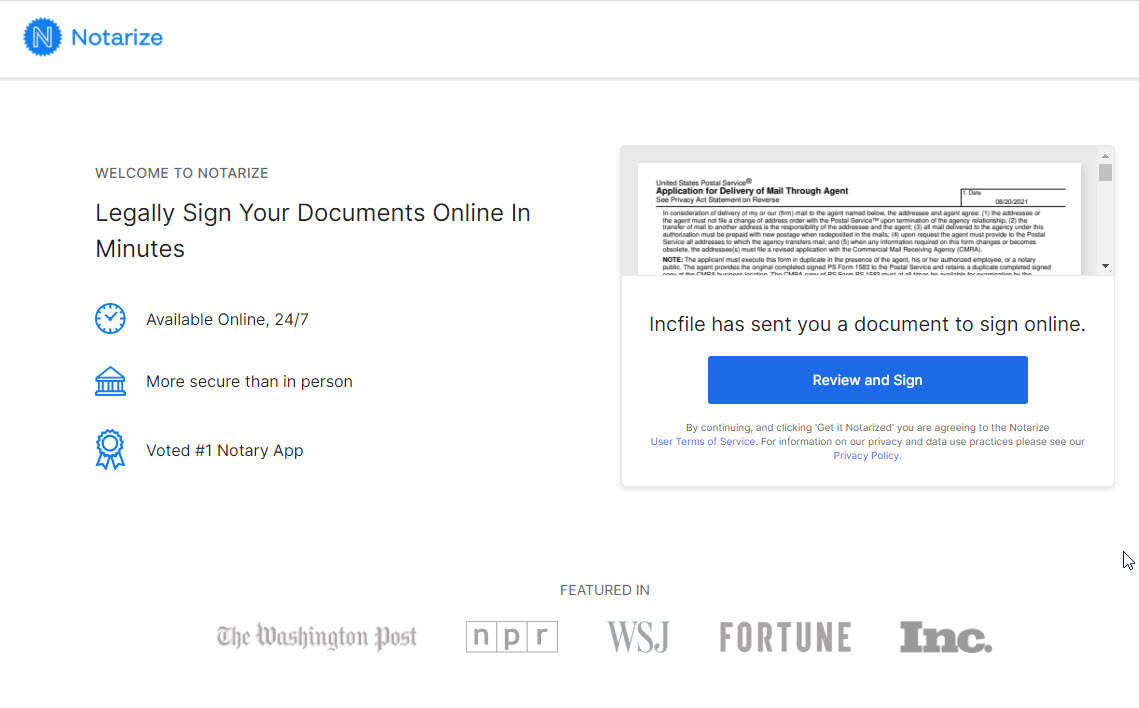Click the bank building security icon
Viewport: 1139px width, 708px height.
click(110, 381)
